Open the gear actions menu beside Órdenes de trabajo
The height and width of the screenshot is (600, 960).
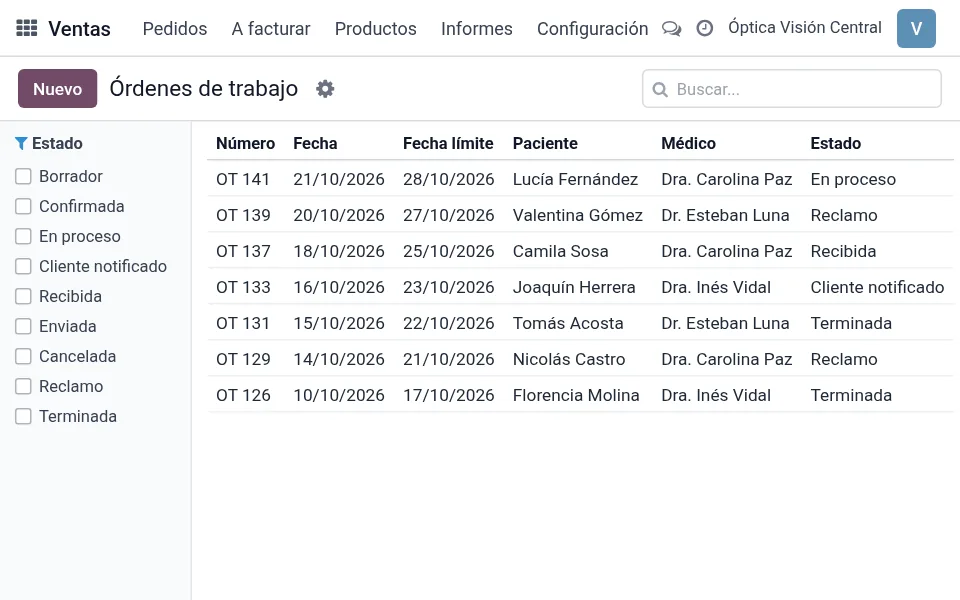coord(325,89)
